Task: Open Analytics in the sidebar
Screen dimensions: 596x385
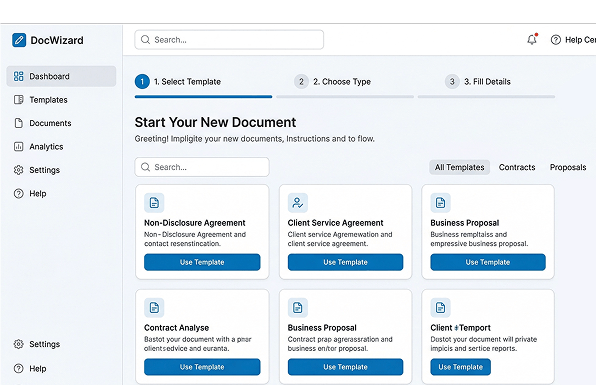Action: [61, 147]
